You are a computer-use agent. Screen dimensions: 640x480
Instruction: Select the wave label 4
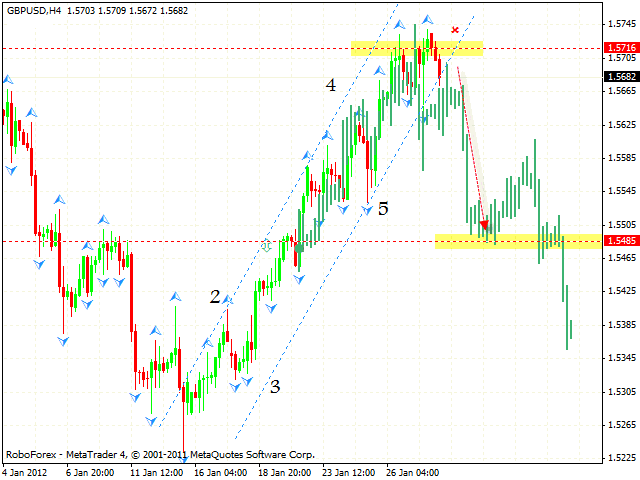[330, 86]
